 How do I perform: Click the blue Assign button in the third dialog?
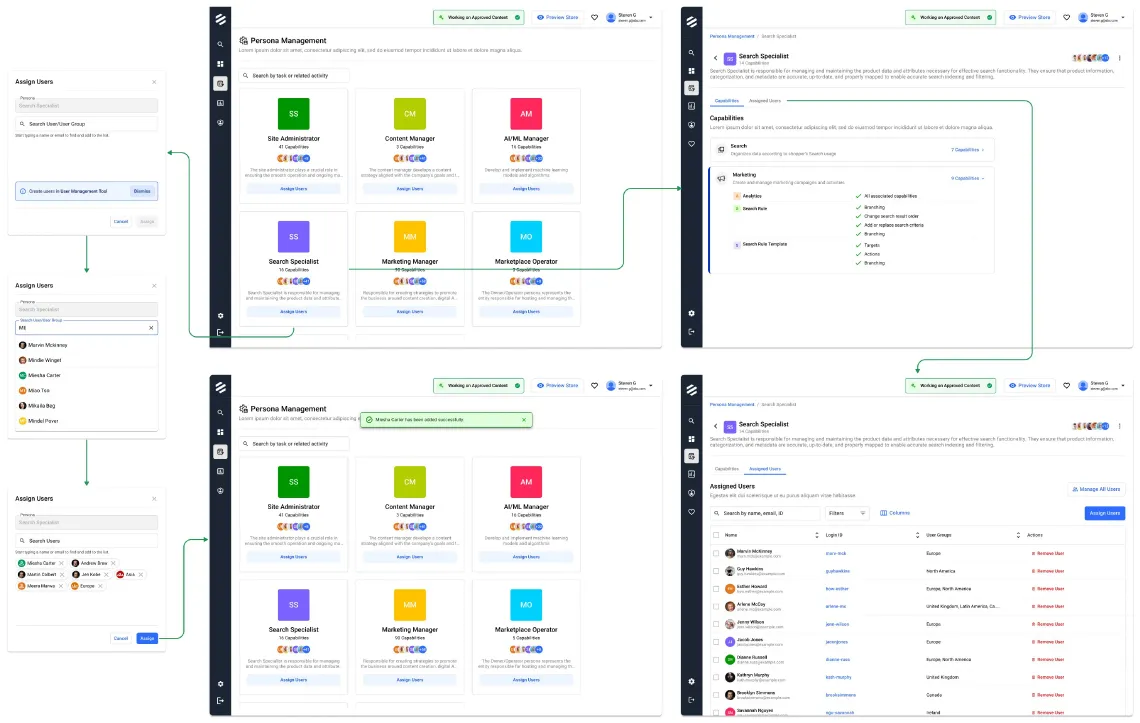pos(147,638)
